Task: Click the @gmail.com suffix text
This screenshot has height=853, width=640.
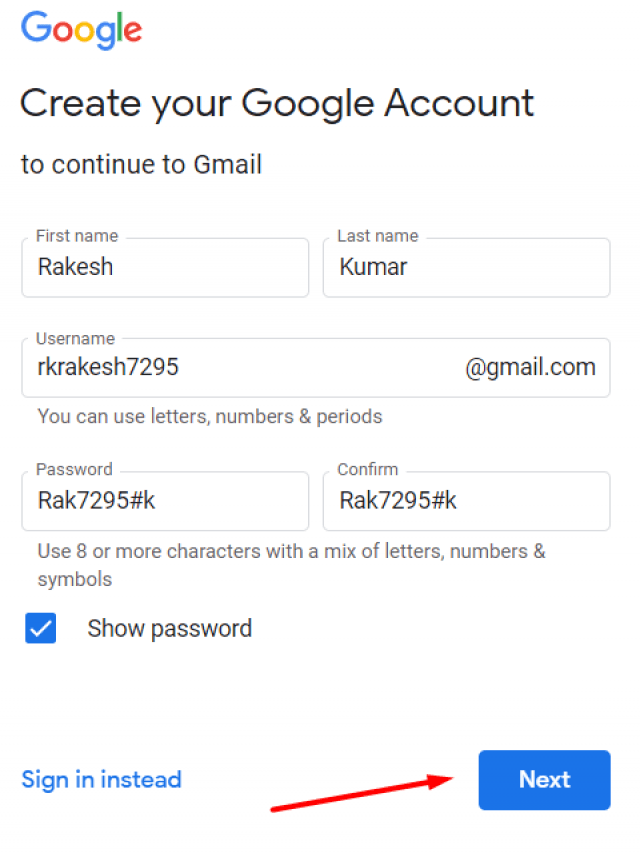Action: (530, 368)
